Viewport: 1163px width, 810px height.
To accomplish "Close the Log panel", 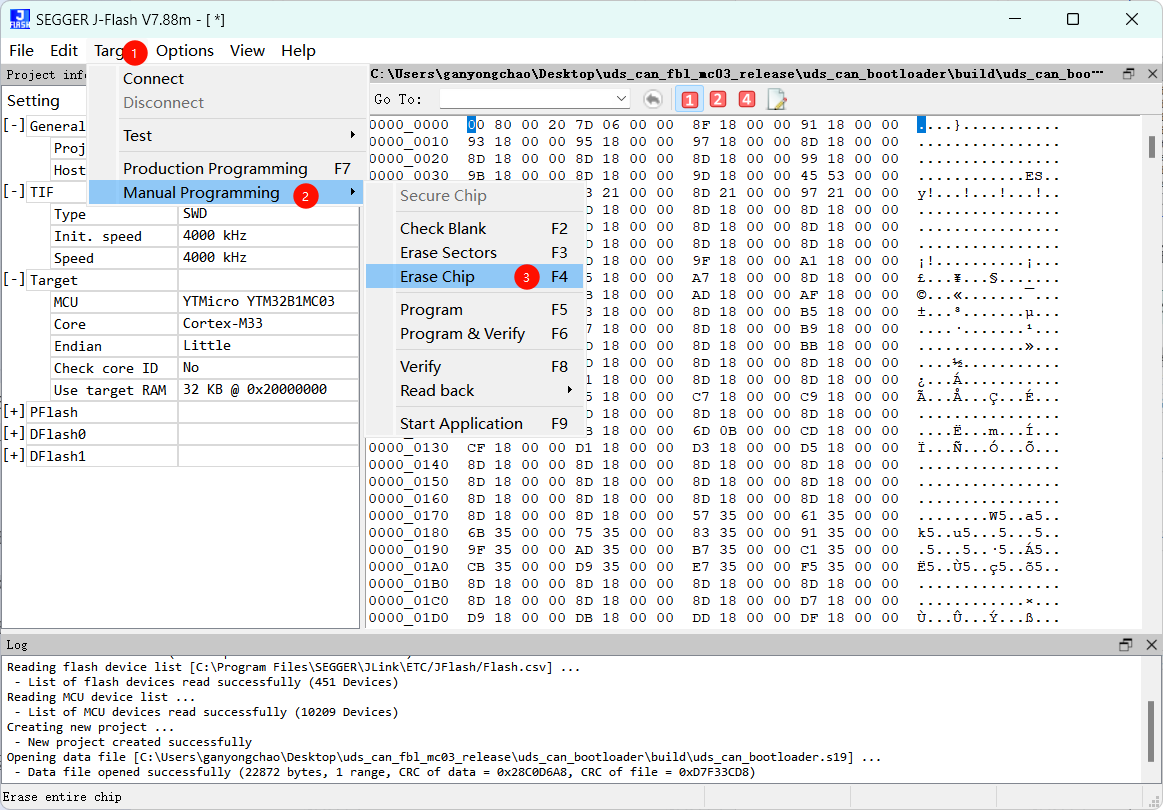I will point(1150,645).
